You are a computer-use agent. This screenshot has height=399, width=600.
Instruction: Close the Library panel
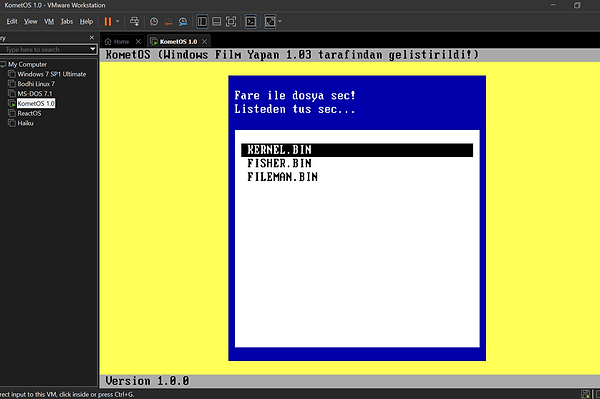click(91, 37)
